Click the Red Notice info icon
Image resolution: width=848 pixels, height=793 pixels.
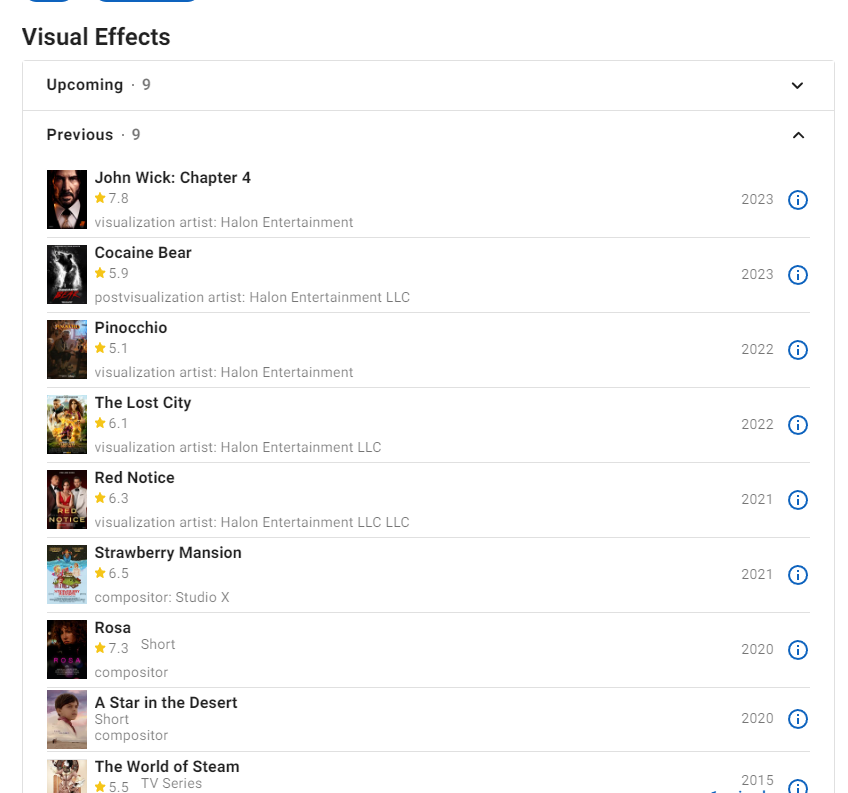(798, 500)
